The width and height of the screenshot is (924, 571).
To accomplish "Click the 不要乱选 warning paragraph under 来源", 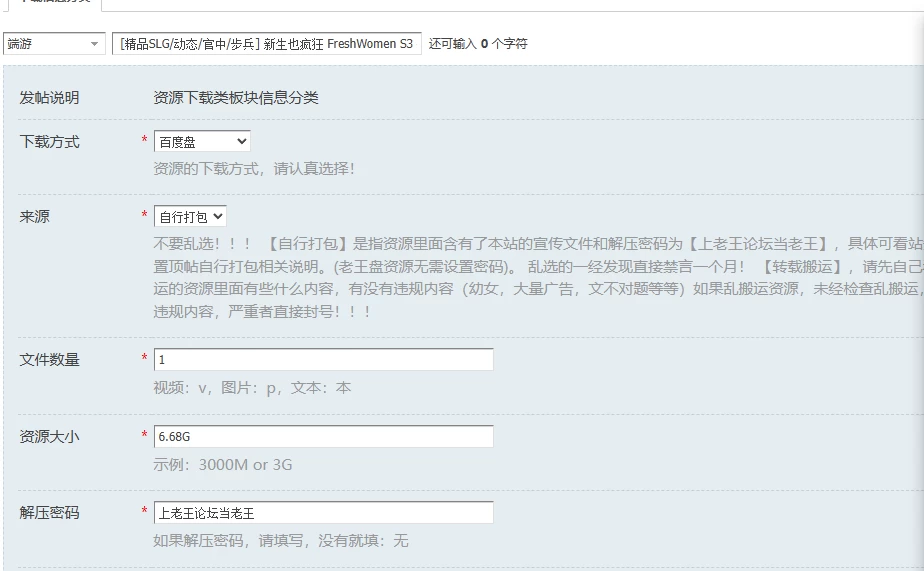I will 538,278.
